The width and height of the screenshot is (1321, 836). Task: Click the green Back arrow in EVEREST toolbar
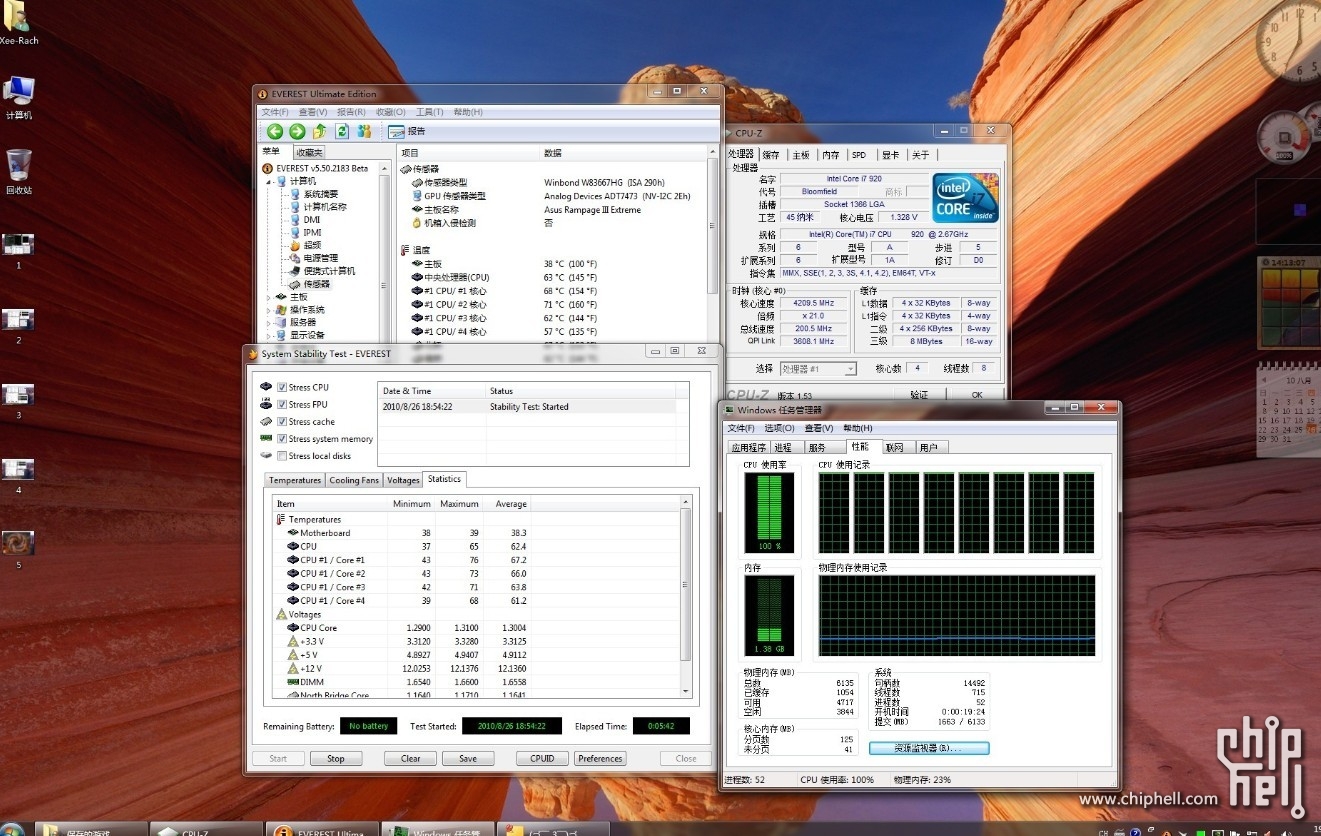click(275, 131)
